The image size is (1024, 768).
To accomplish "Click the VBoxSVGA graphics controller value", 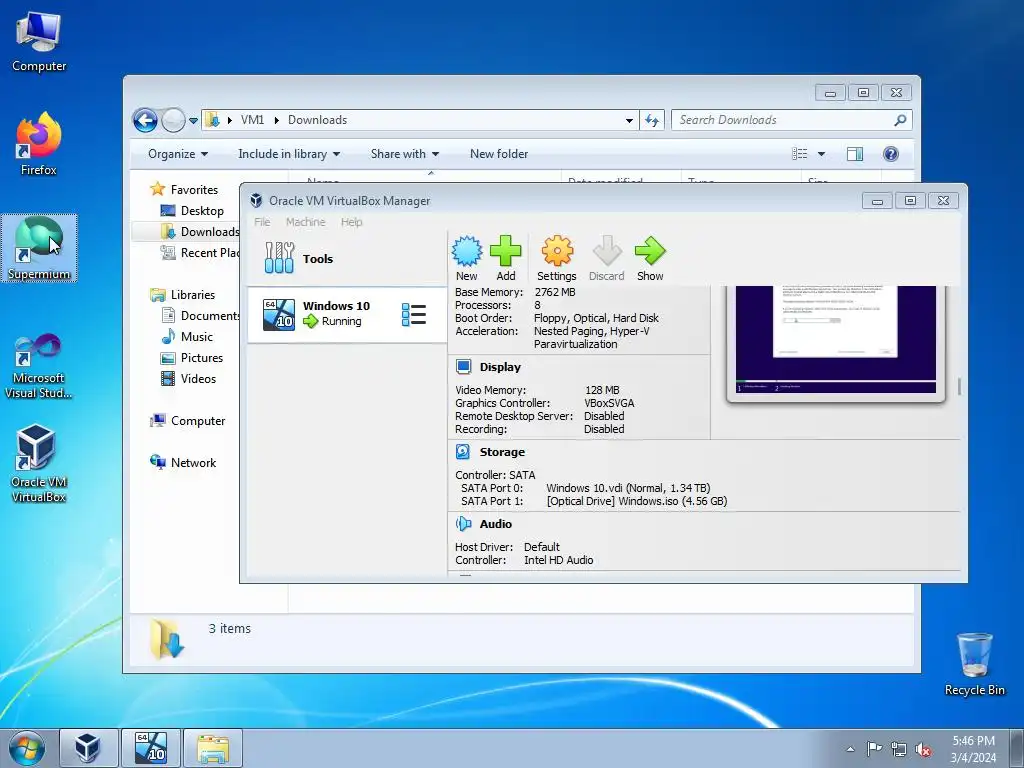I will (609, 403).
